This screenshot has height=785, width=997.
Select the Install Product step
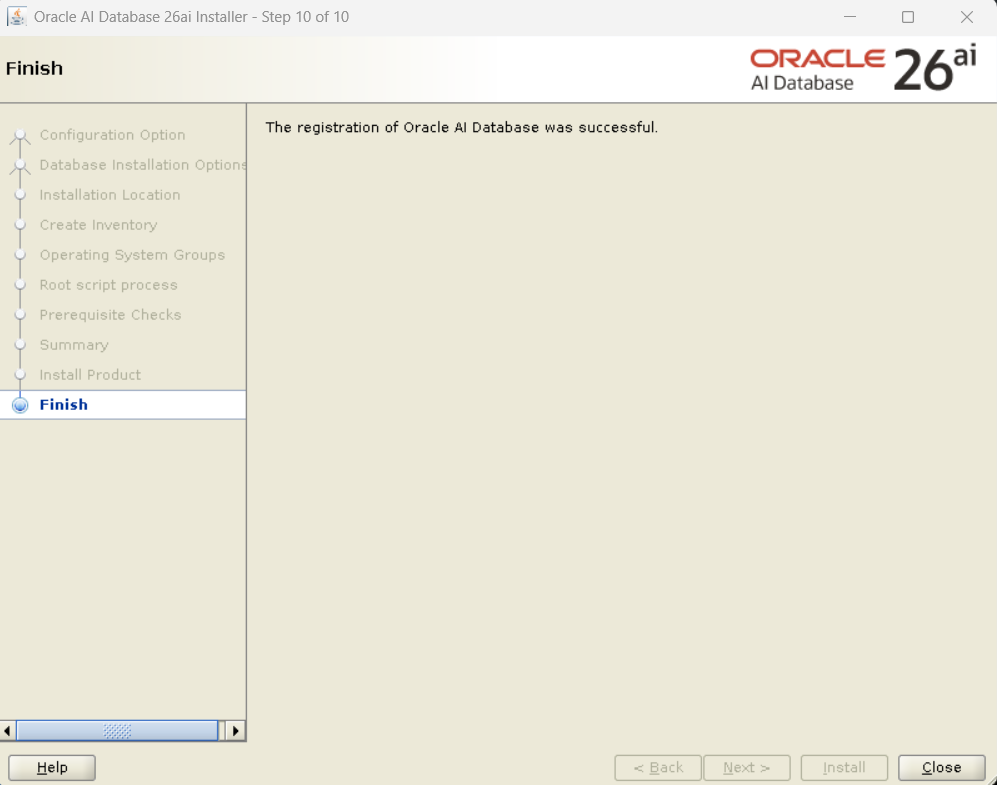90,375
